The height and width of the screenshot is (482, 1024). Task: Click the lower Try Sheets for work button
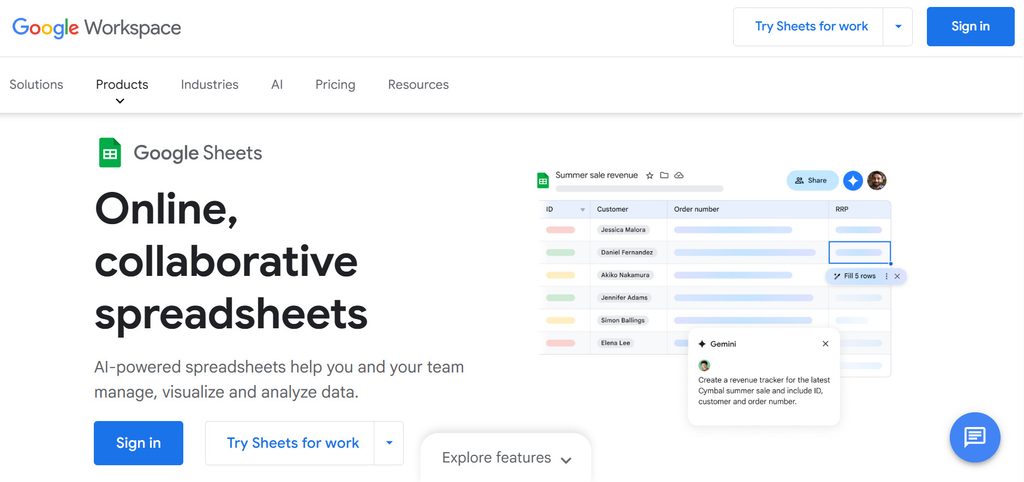click(293, 443)
